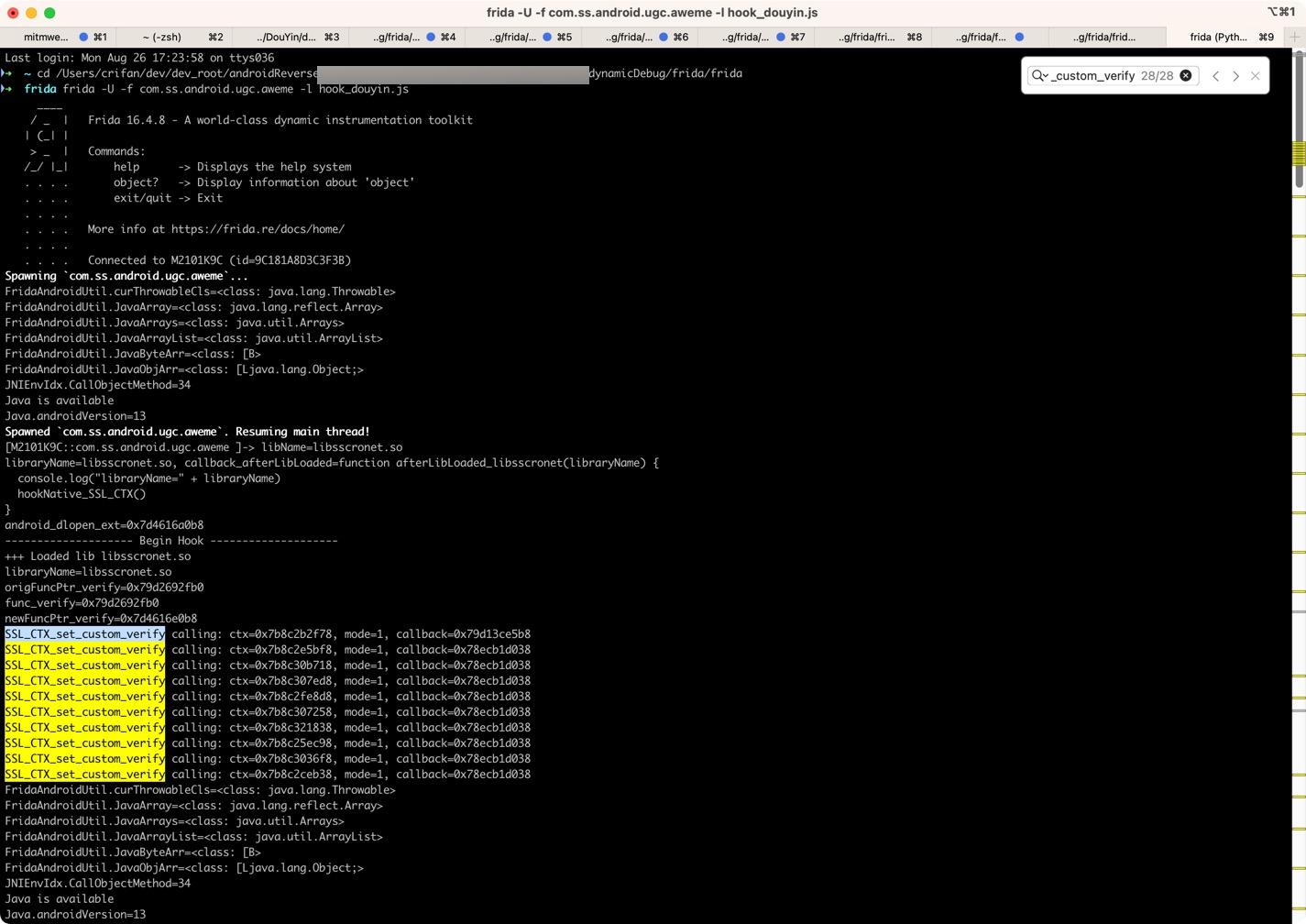
Task: Click the 'hookNative_SSL_CTX()' code line
Action: (x=82, y=494)
